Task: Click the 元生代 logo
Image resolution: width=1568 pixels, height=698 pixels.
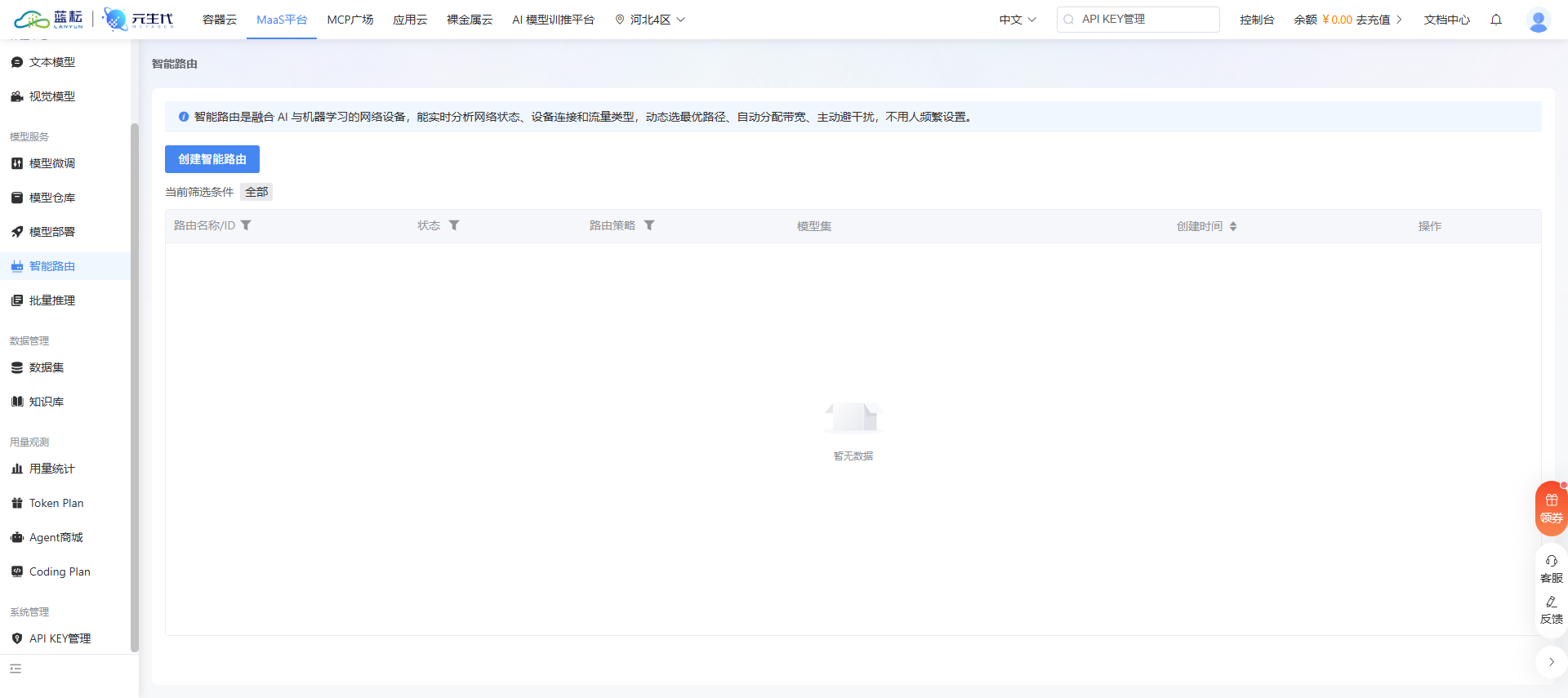Action: pos(139,20)
